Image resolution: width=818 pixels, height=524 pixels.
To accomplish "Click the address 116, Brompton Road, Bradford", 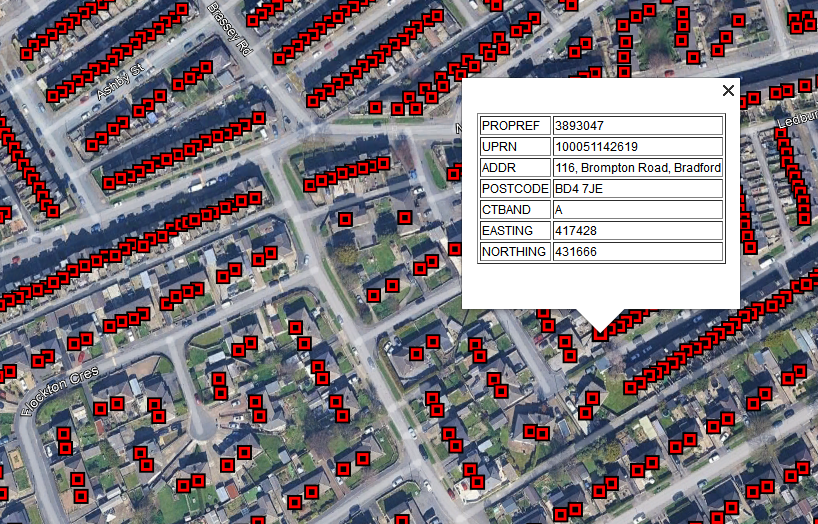I will click(637, 168).
